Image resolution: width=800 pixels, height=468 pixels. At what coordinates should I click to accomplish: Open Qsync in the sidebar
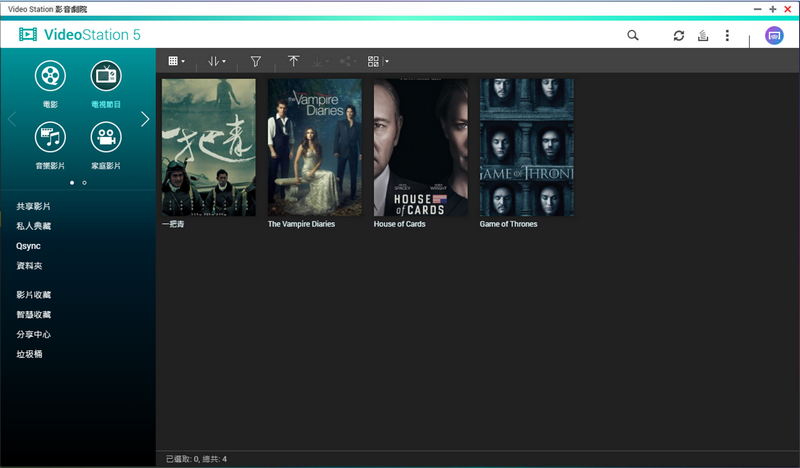[28, 246]
